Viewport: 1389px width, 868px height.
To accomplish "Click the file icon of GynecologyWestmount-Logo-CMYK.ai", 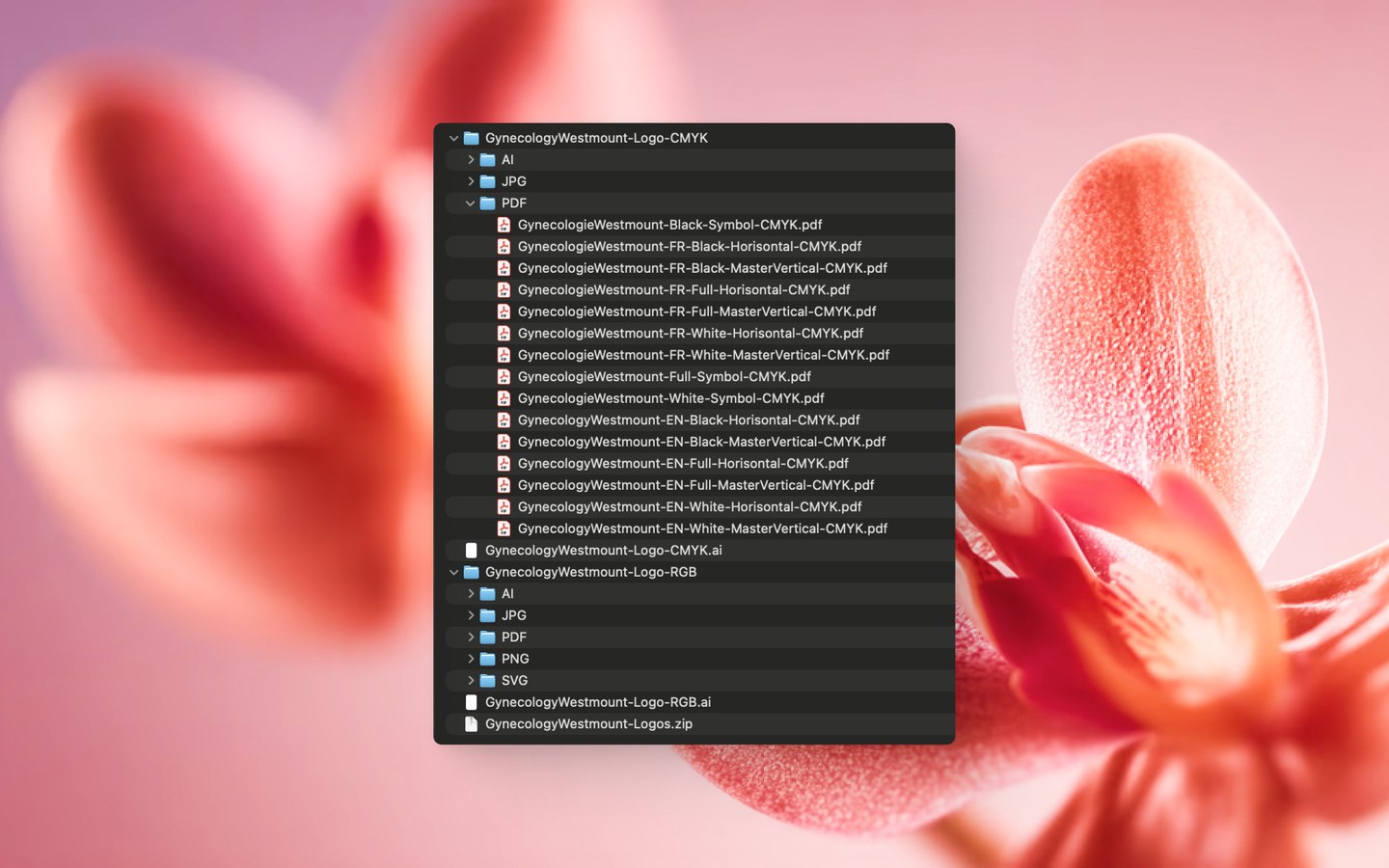I will 471,551.
